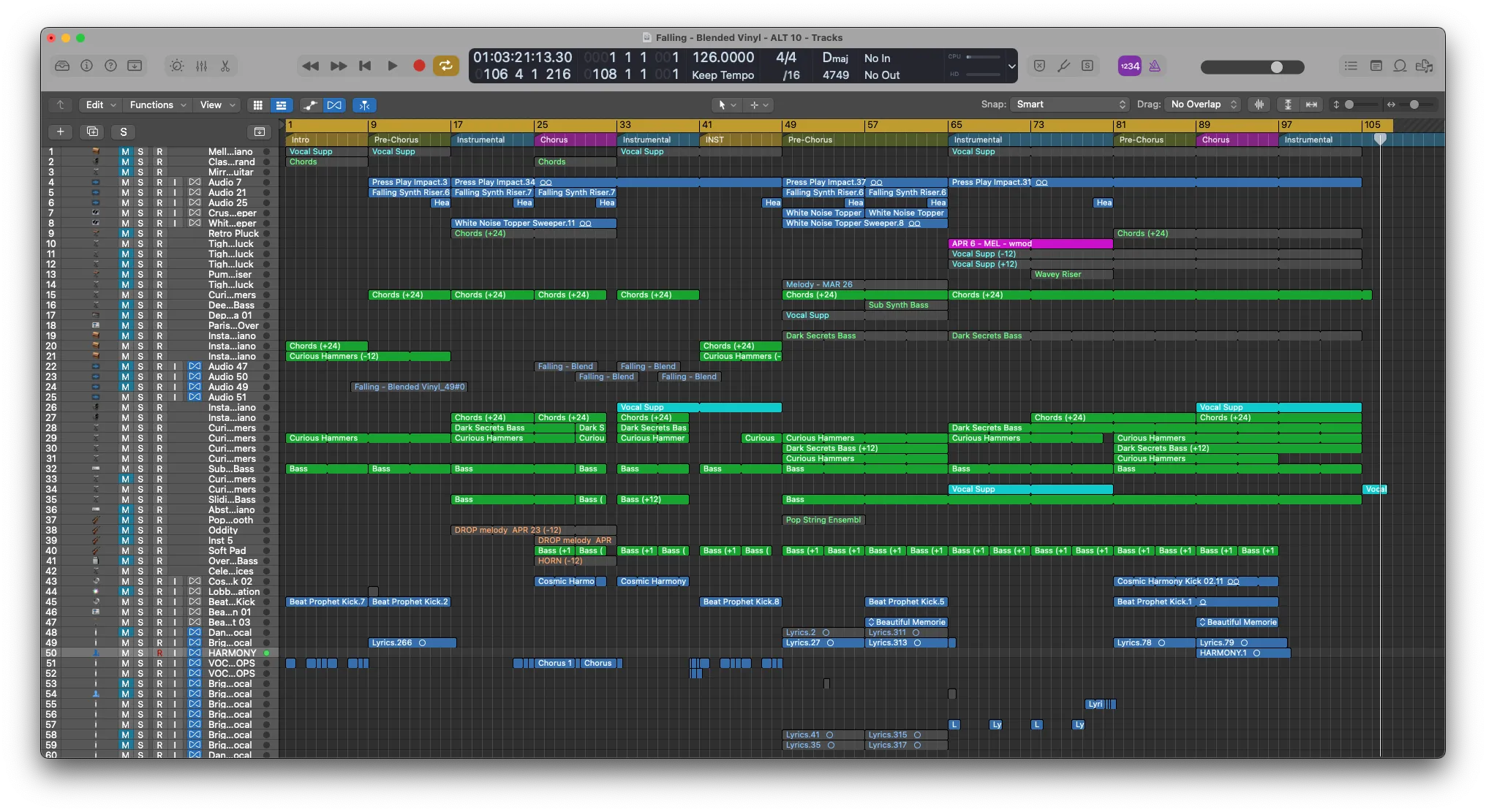The height and width of the screenshot is (812, 1486).
Task: Record-enable the HARMONY track
Action: click(159, 653)
